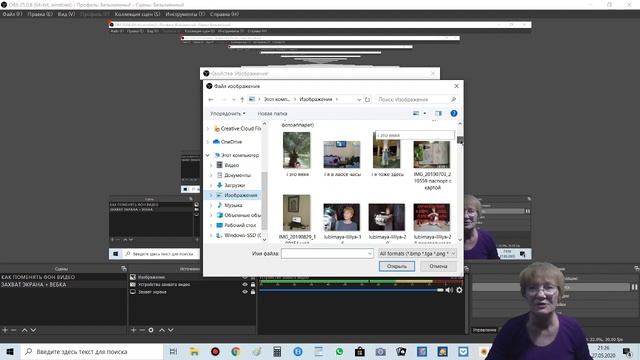Open Microsoft Store from the taskbar

(360, 351)
